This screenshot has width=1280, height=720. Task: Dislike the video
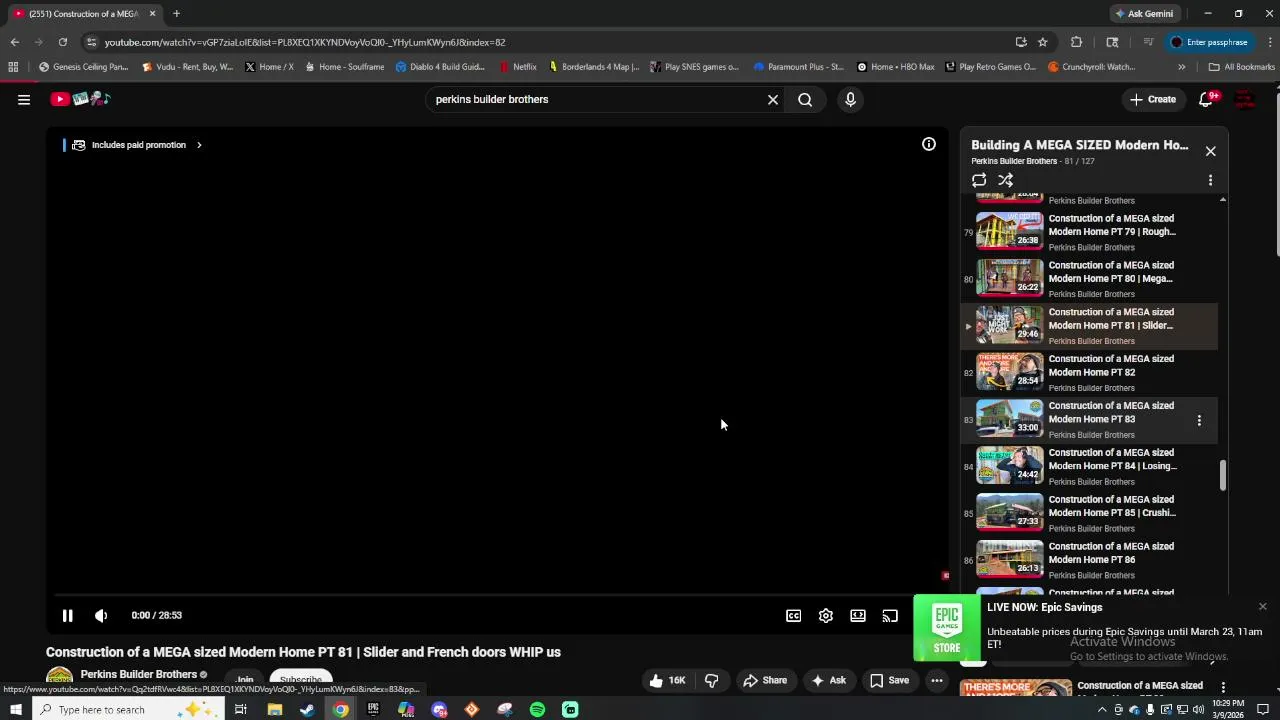[x=712, y=680]
